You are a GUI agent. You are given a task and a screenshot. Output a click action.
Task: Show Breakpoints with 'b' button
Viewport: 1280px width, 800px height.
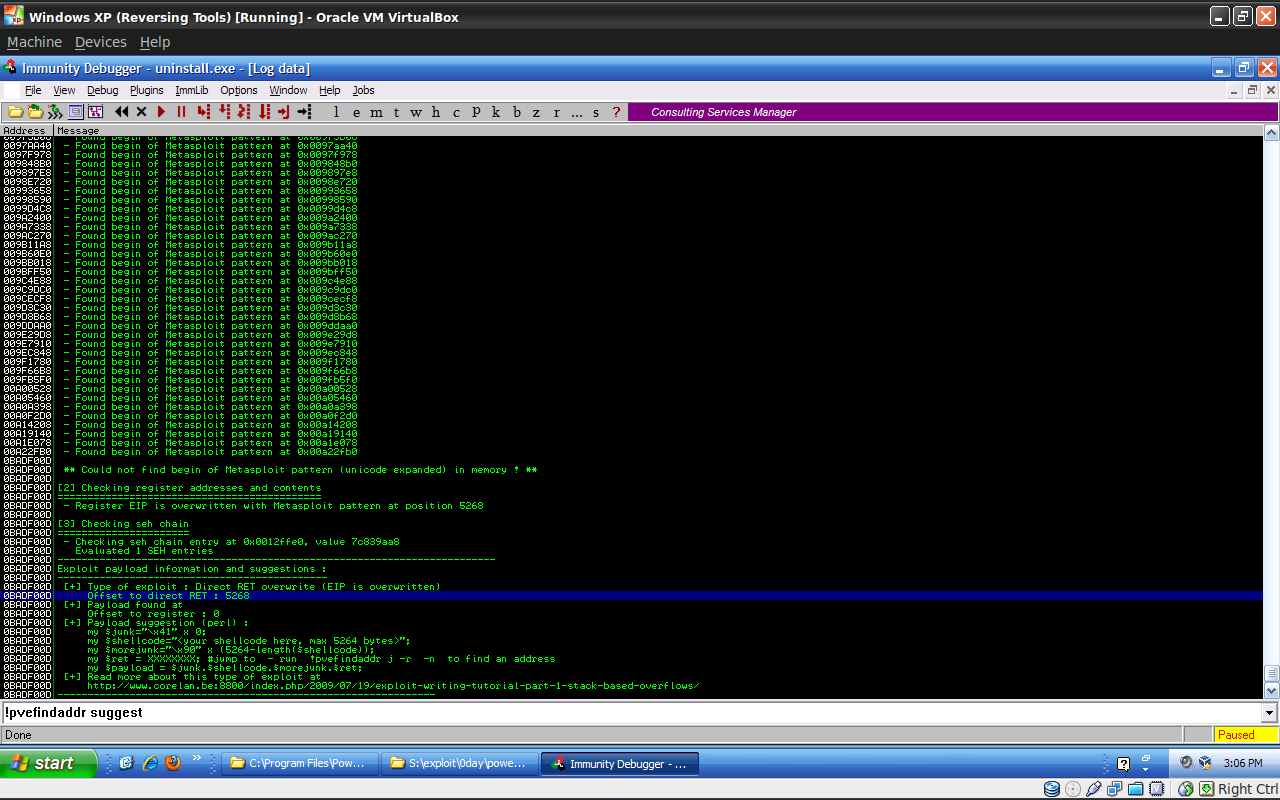pyautogui.click(x=516, y=112)
